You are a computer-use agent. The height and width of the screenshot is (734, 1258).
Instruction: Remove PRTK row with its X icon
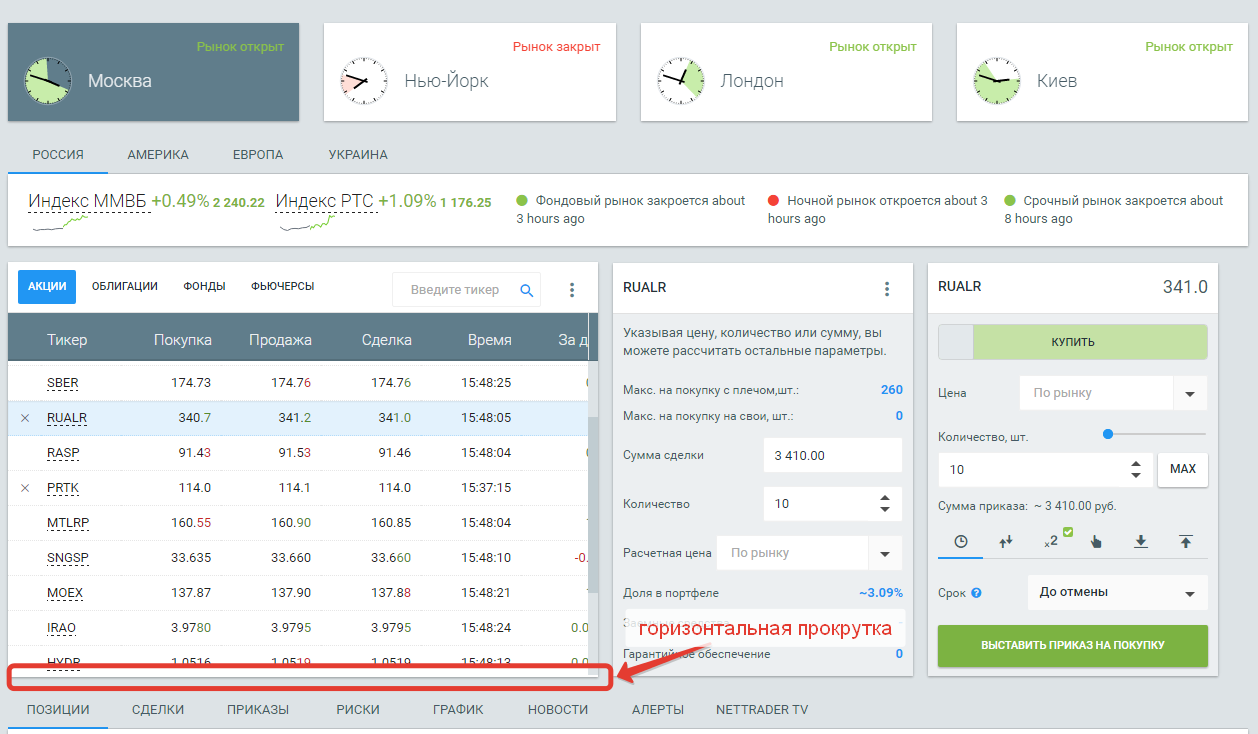pos(25,488)
